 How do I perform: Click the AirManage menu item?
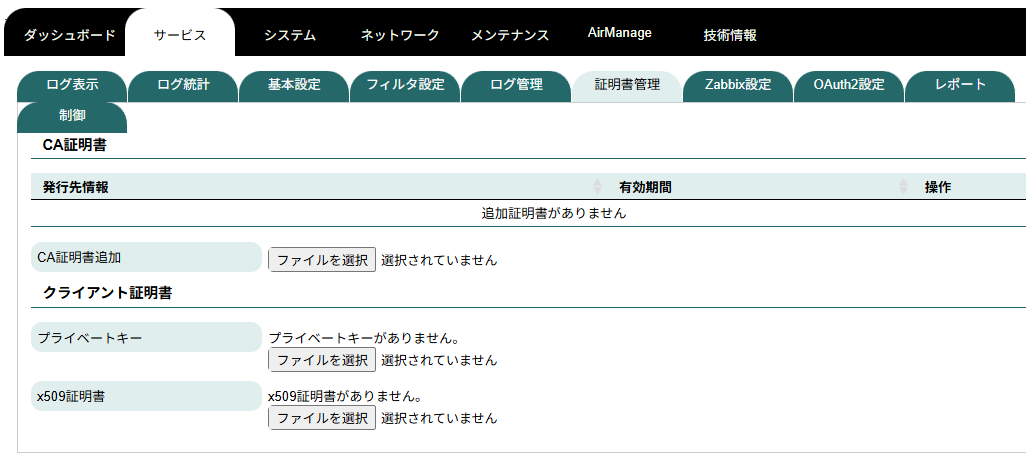coord(620,33)
